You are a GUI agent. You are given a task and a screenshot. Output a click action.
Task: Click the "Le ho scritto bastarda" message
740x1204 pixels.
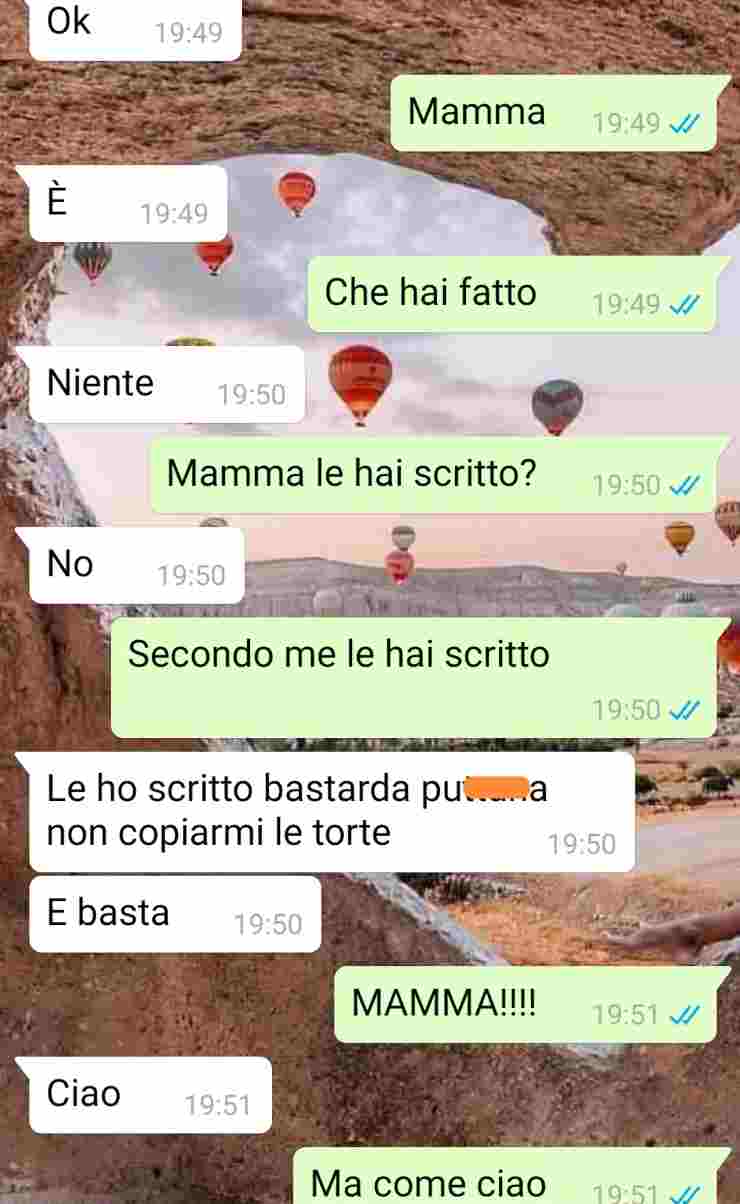pos(332,812)
